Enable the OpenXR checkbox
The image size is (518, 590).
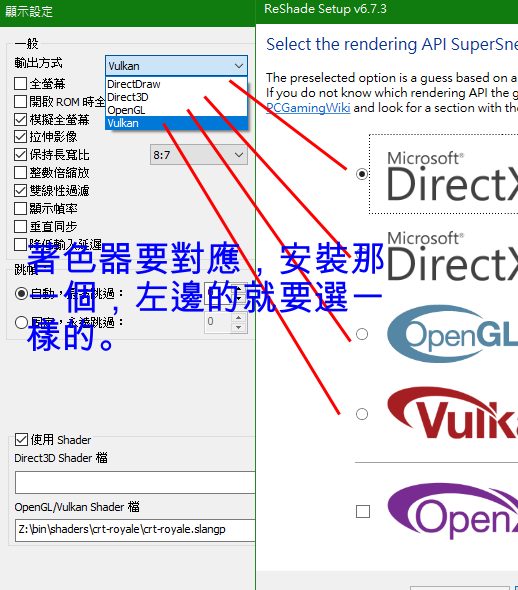[363, 511]
